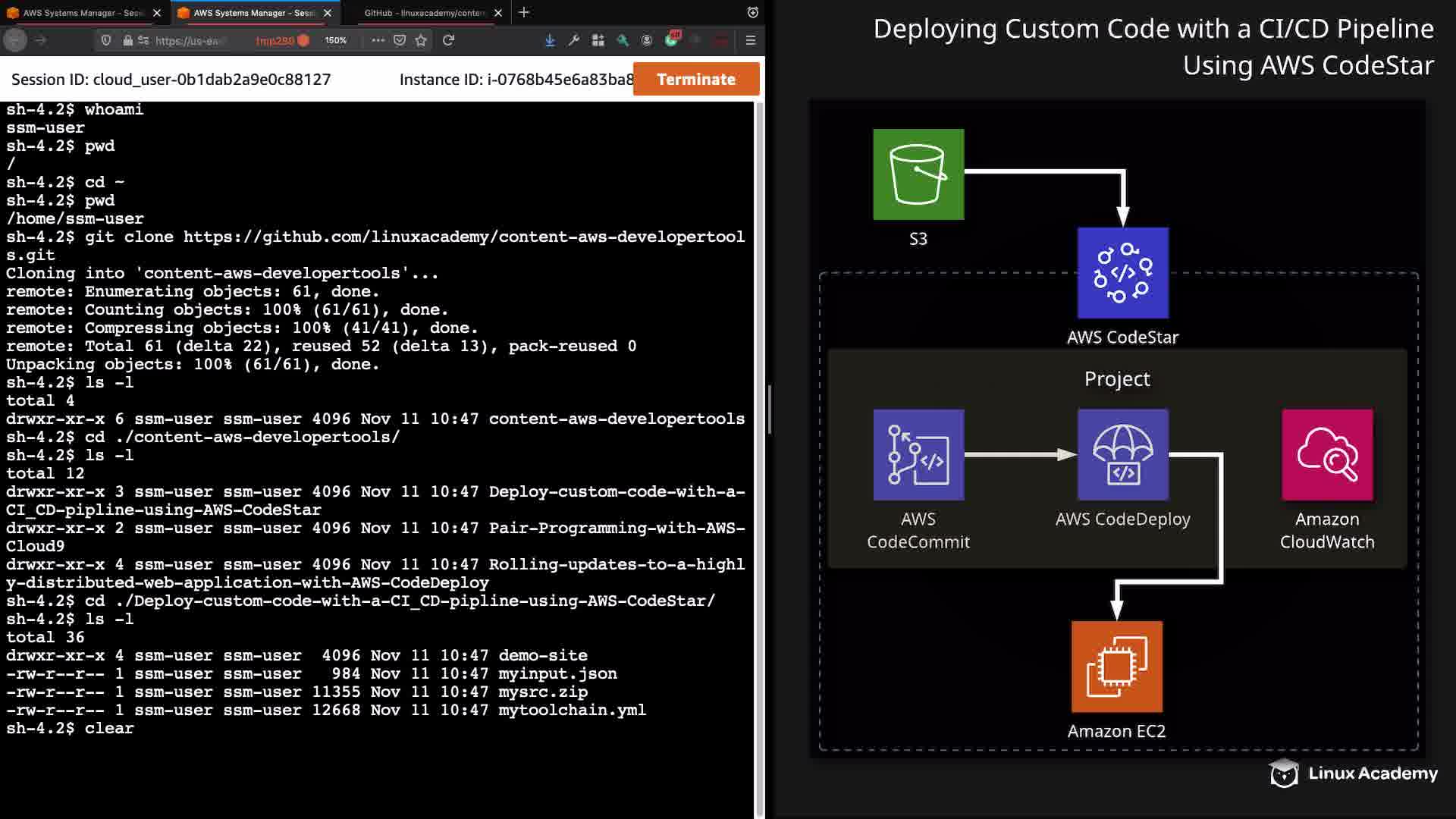Open a new browser tab
This screenshot has width=1456, height=819.
tap(524, 13)
